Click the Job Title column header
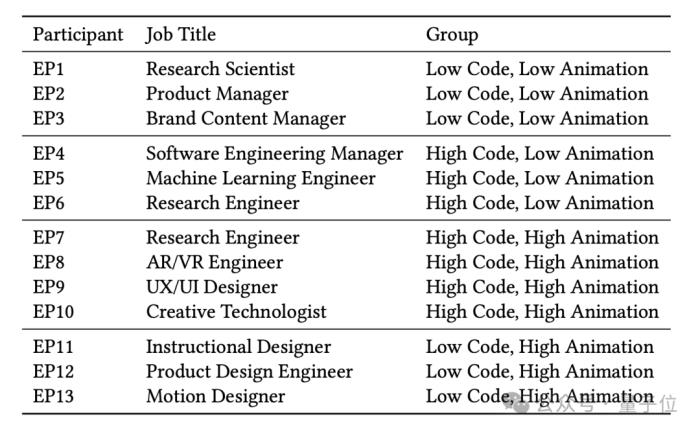The width and height of the screenshot is (700, 432). tap(181, 35)
